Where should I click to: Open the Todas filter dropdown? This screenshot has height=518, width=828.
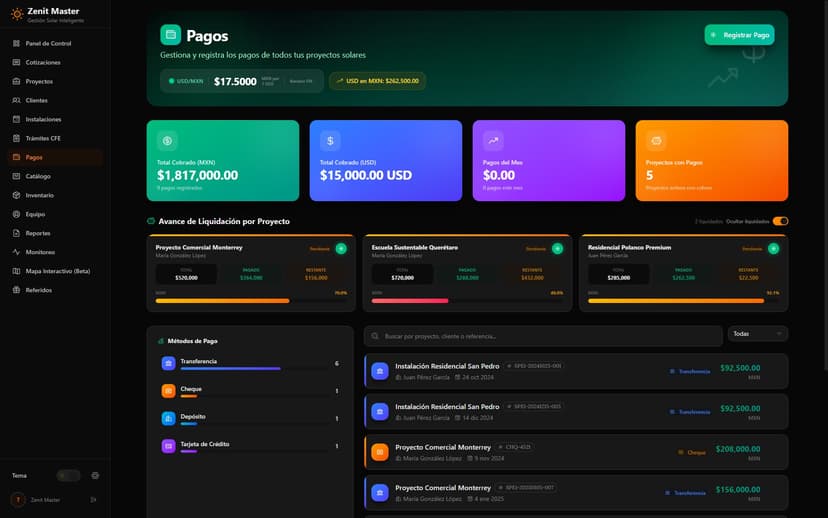[758, 334]
